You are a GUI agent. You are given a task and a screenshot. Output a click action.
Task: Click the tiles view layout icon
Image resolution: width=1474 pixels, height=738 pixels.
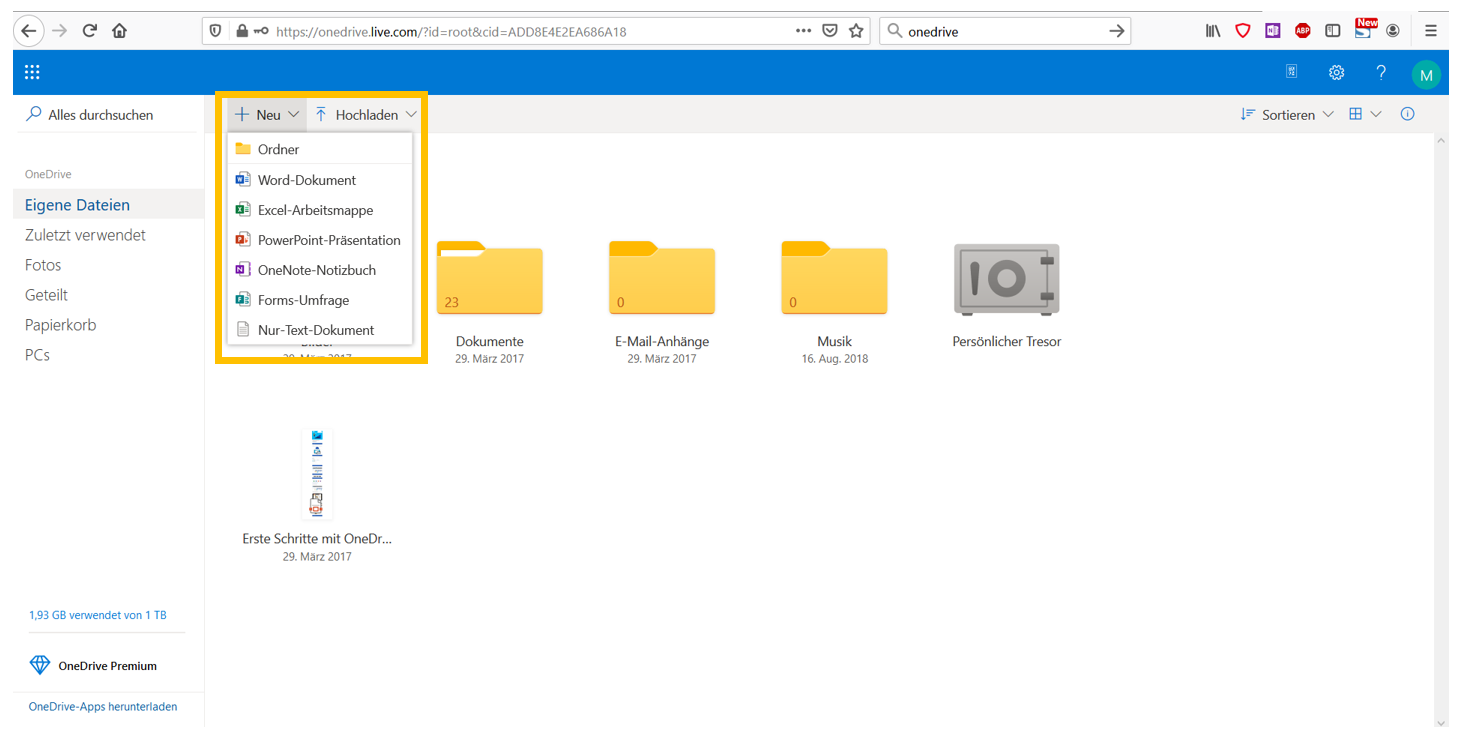coord(1356,114)
